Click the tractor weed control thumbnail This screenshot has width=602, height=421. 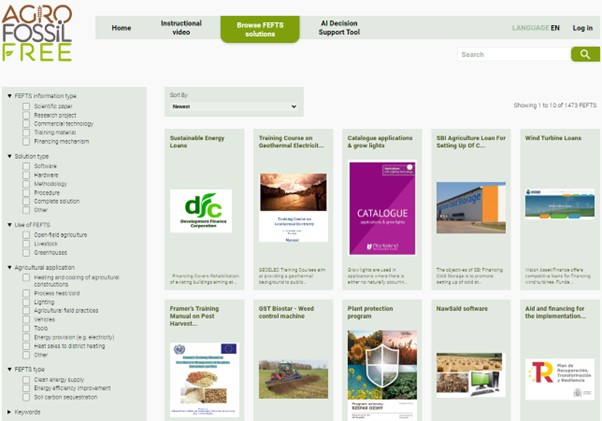click(293, 380)
